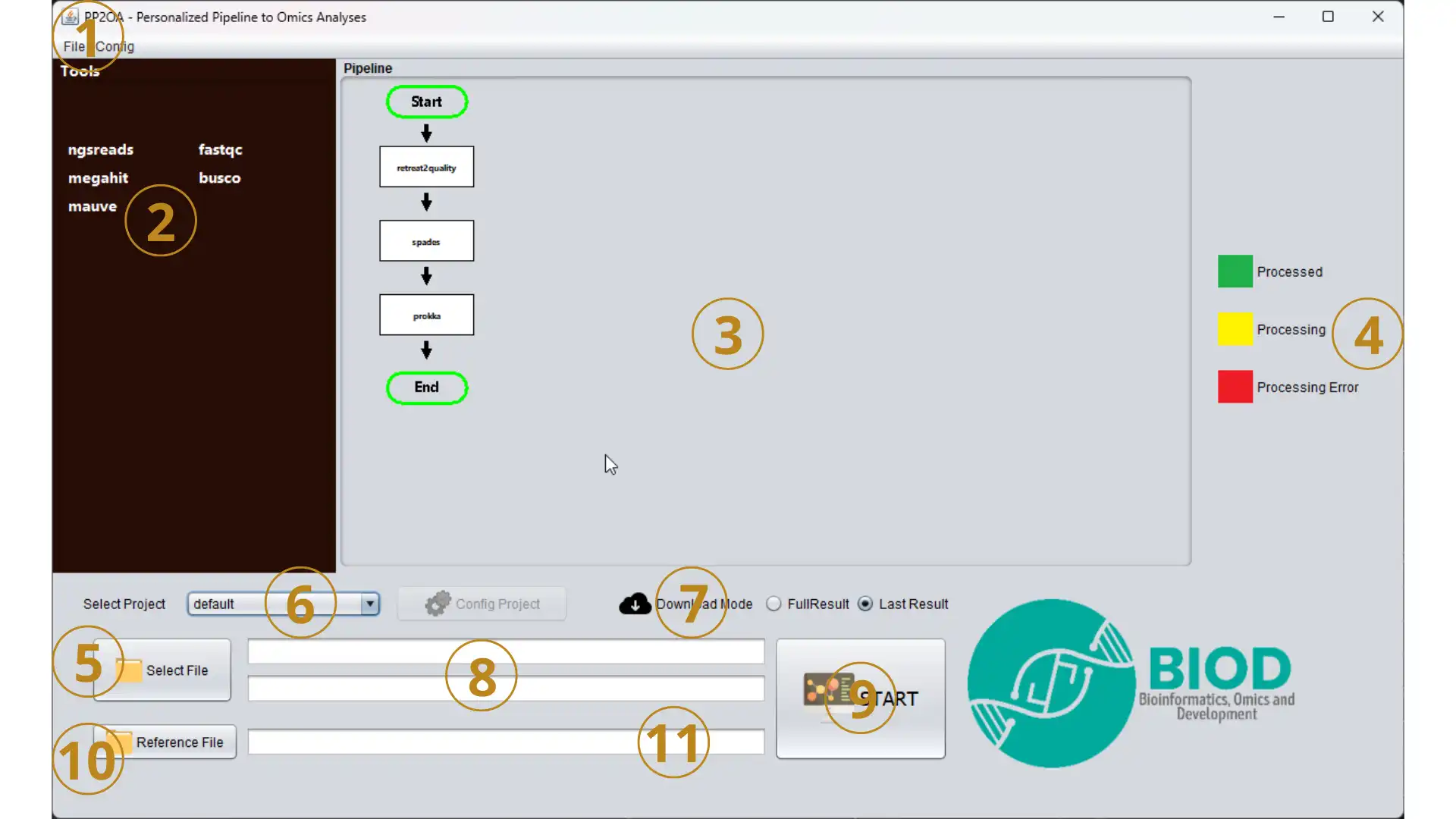Open the File menu
The image size is (1456, 819).
tap(73, 46)
